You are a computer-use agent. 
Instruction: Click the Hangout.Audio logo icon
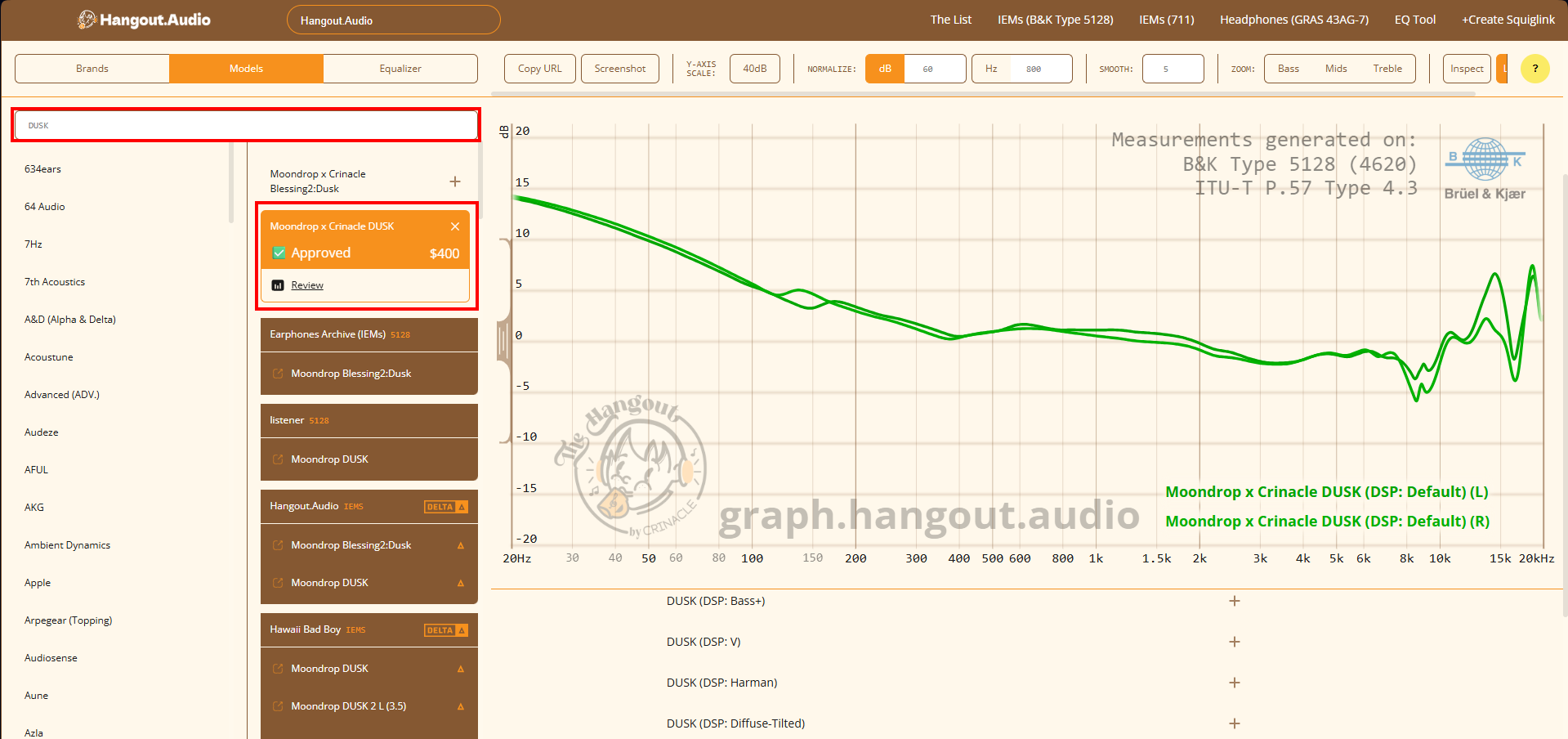(x=87, y=20)
